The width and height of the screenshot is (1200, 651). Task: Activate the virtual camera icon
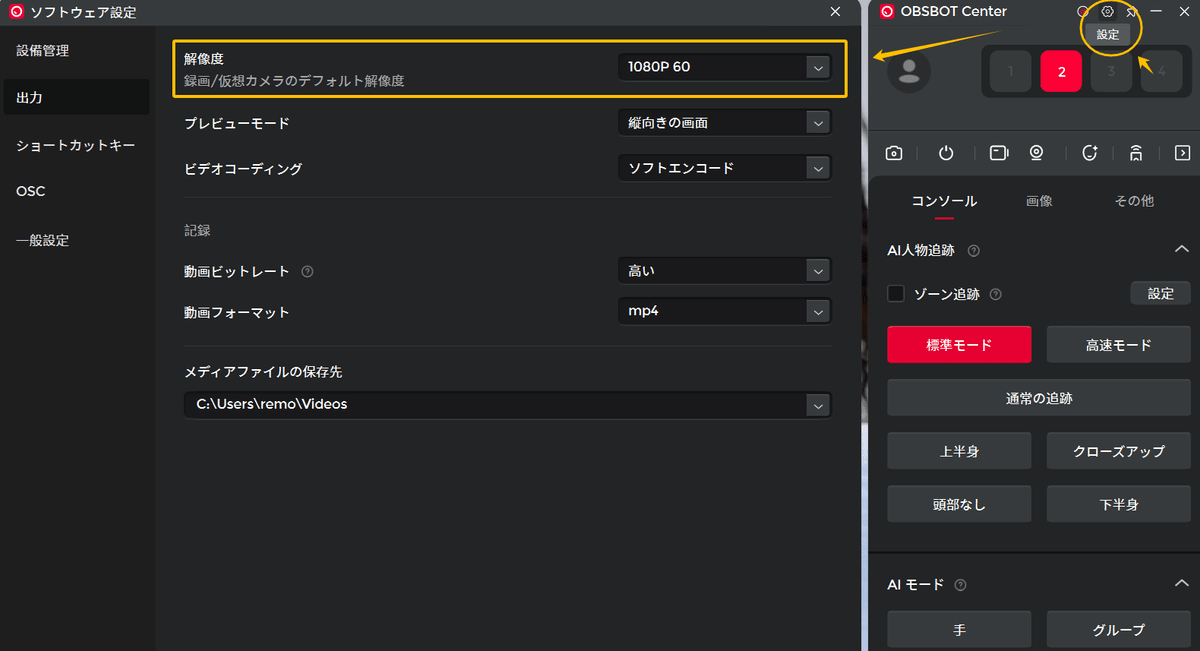coord(997,152)
